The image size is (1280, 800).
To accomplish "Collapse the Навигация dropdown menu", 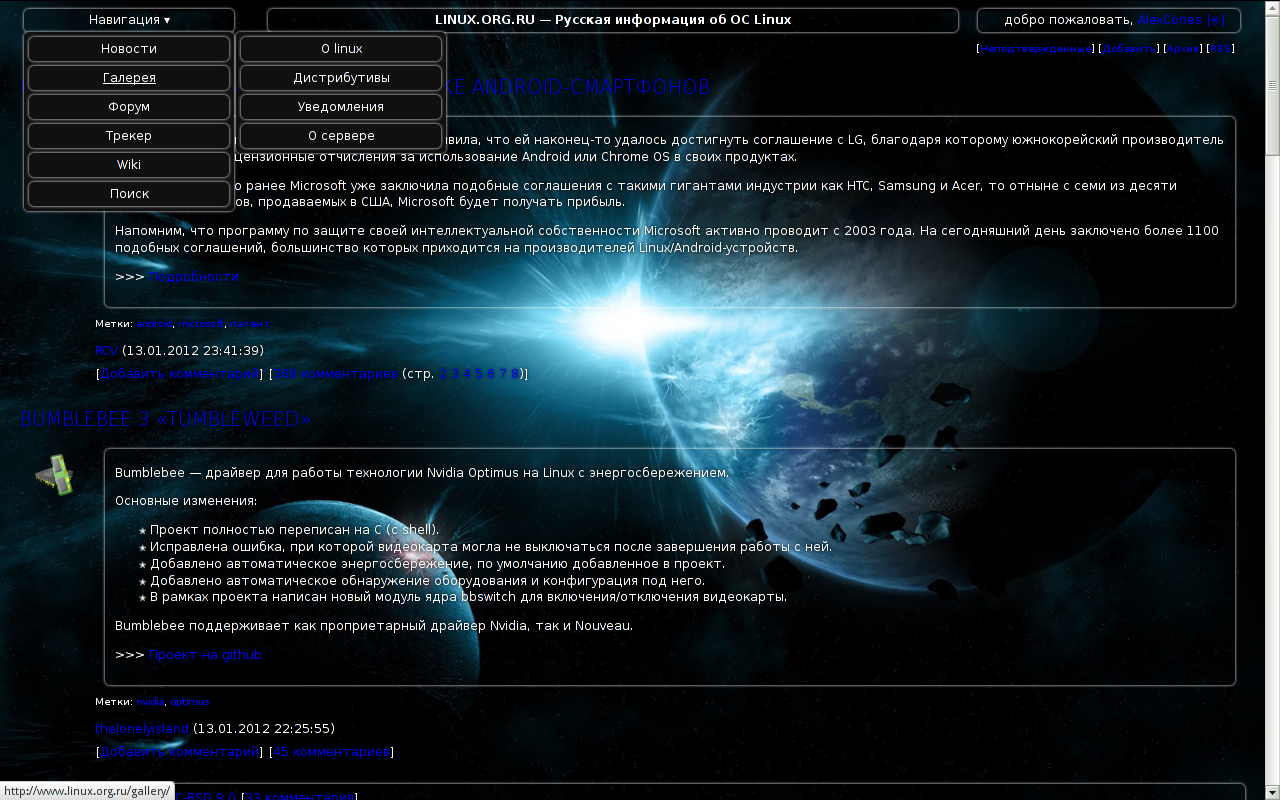I will point(129,20).
